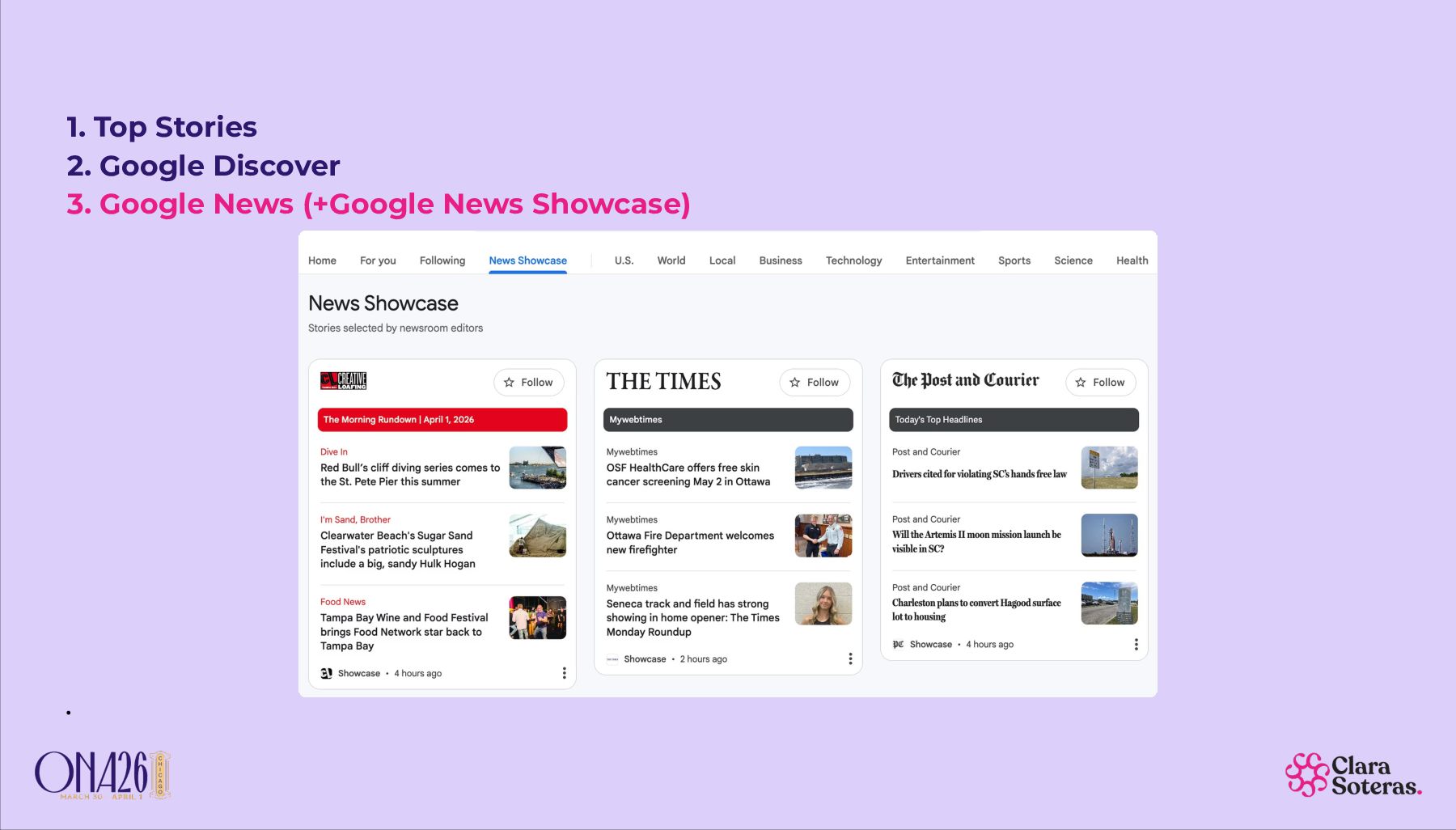Click the sand sculpture thumbnail
The width and height of the screenshot is (1456, 830).
click(x=538, y=536)
